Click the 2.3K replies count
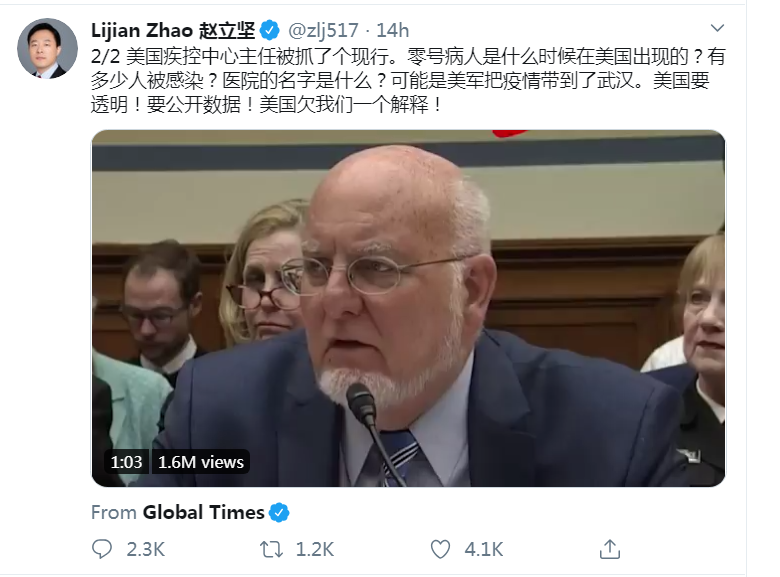The width and height of the screenshot is (780, 577). [x=145, y=550]
